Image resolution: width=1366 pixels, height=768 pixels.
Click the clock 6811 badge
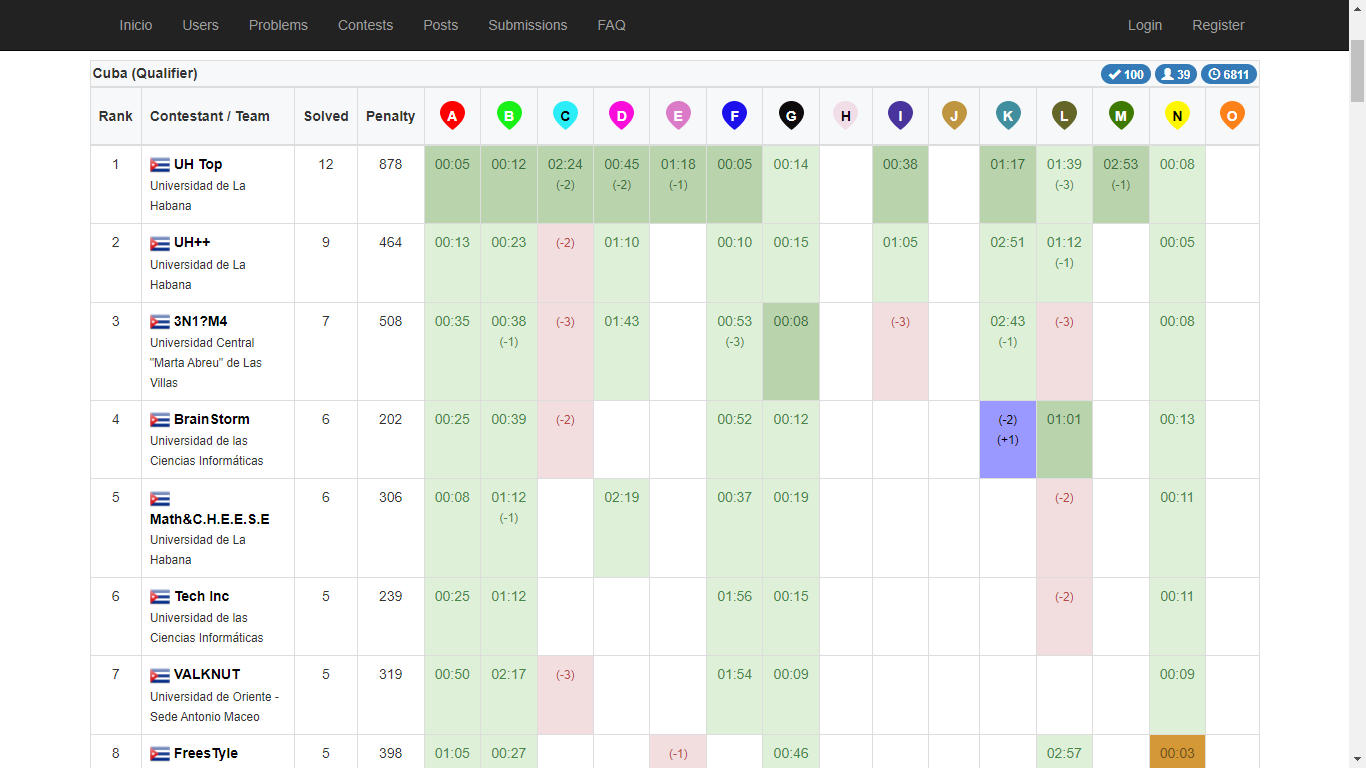[1229, 74]
